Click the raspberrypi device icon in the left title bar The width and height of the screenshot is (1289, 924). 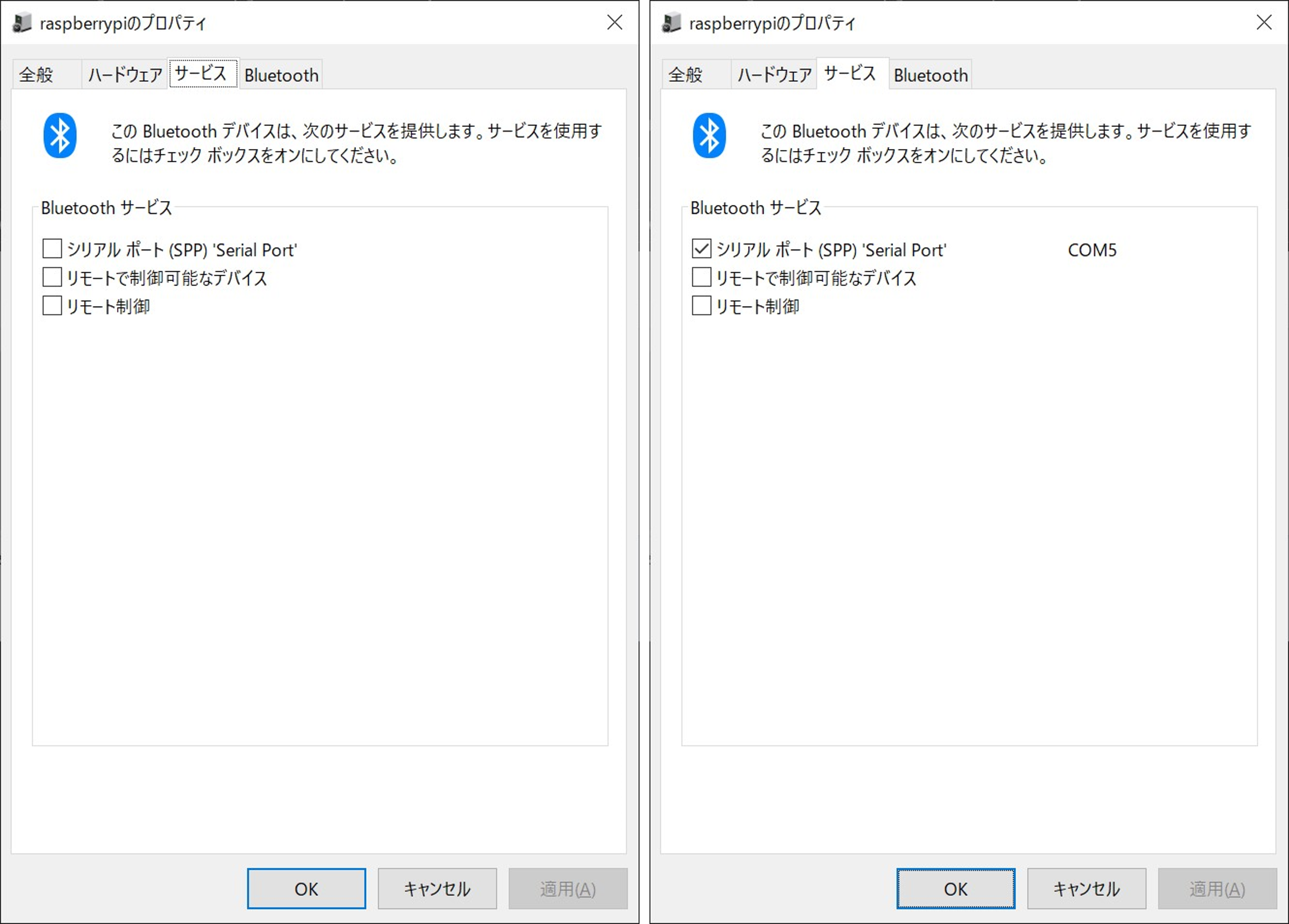pyautogui.click(x=22, y=23)
